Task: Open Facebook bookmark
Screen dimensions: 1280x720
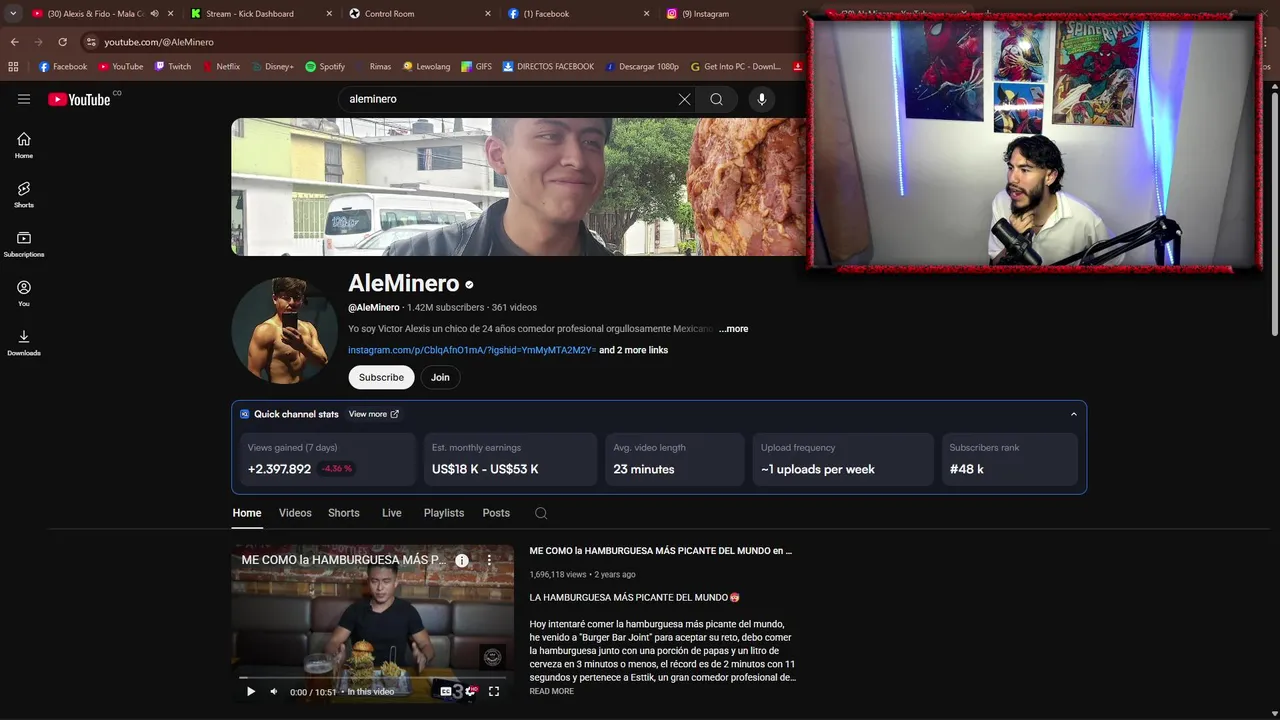Action: click(x=63, y=67)
